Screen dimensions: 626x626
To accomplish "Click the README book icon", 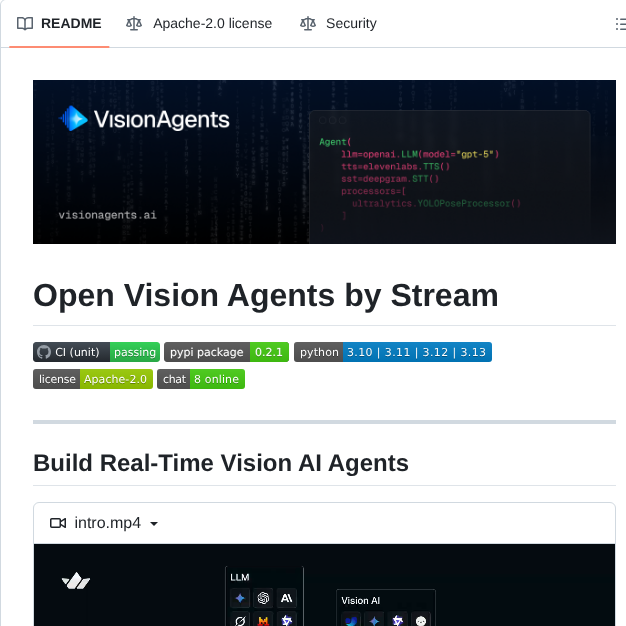I will [x=25, y=24].
